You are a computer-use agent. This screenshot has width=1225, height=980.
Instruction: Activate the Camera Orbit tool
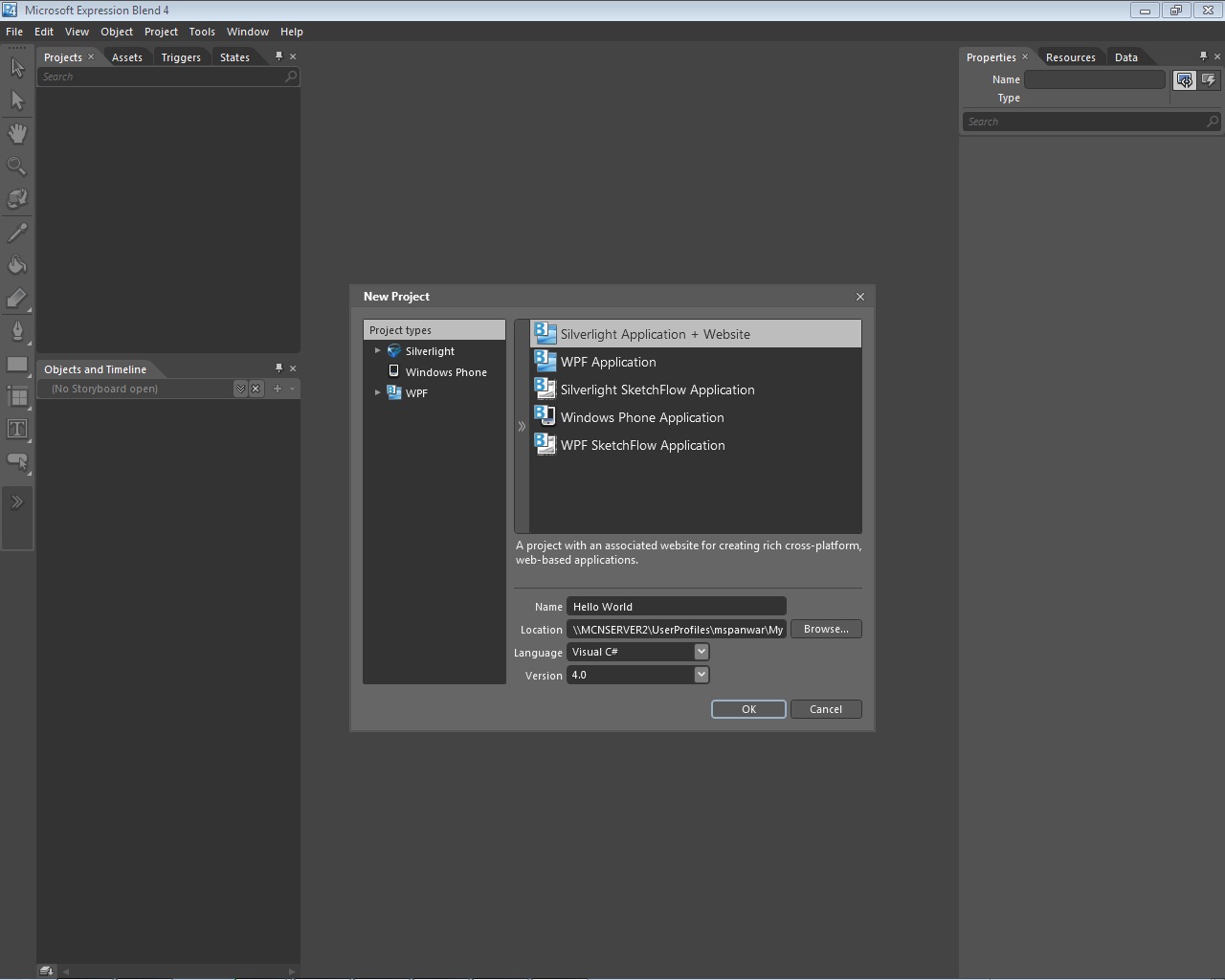click(x=17, y=199)
